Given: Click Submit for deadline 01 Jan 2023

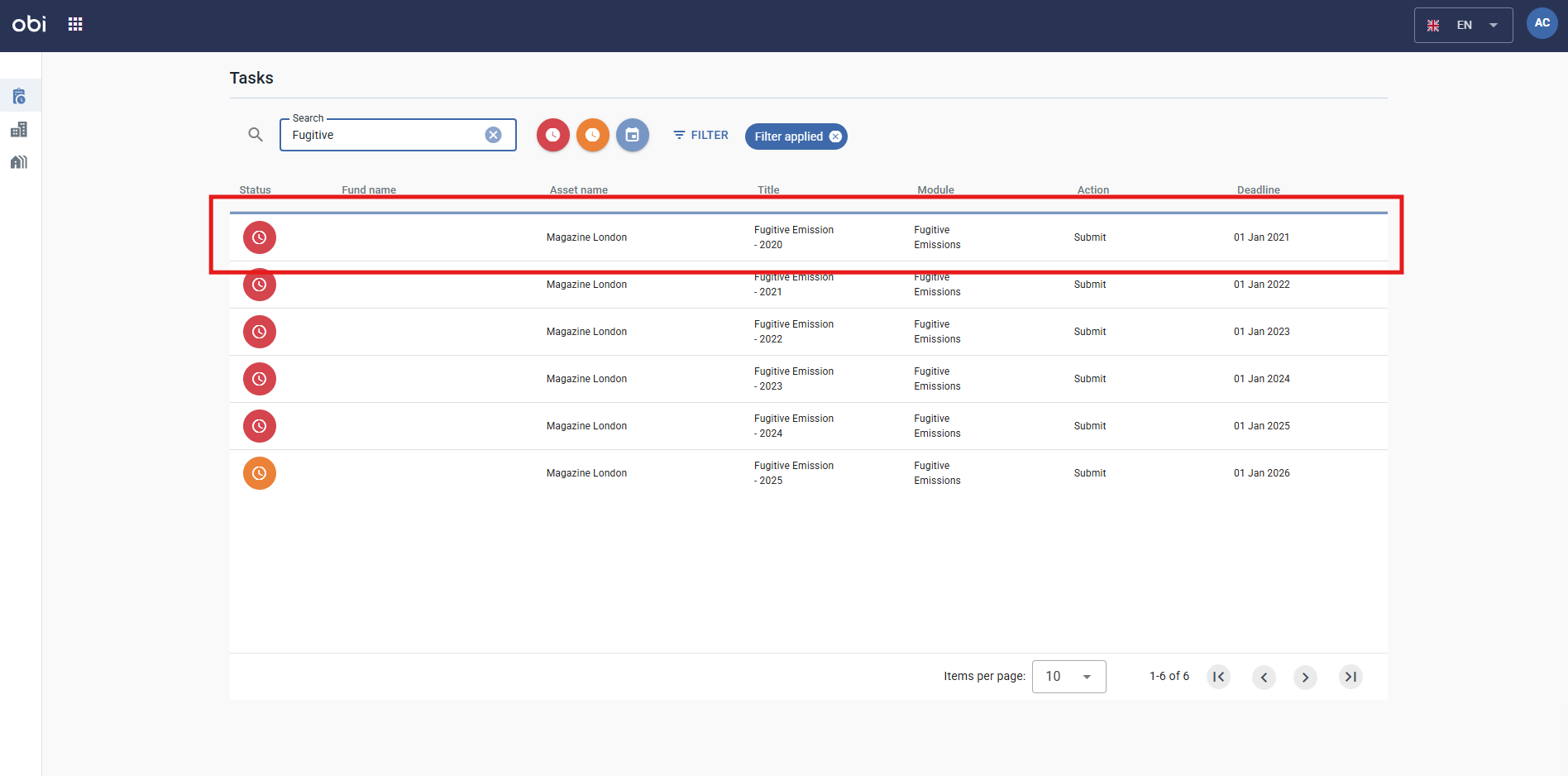Looking at the screenshot, I should pyautogui.click(x=1090, y=332).
